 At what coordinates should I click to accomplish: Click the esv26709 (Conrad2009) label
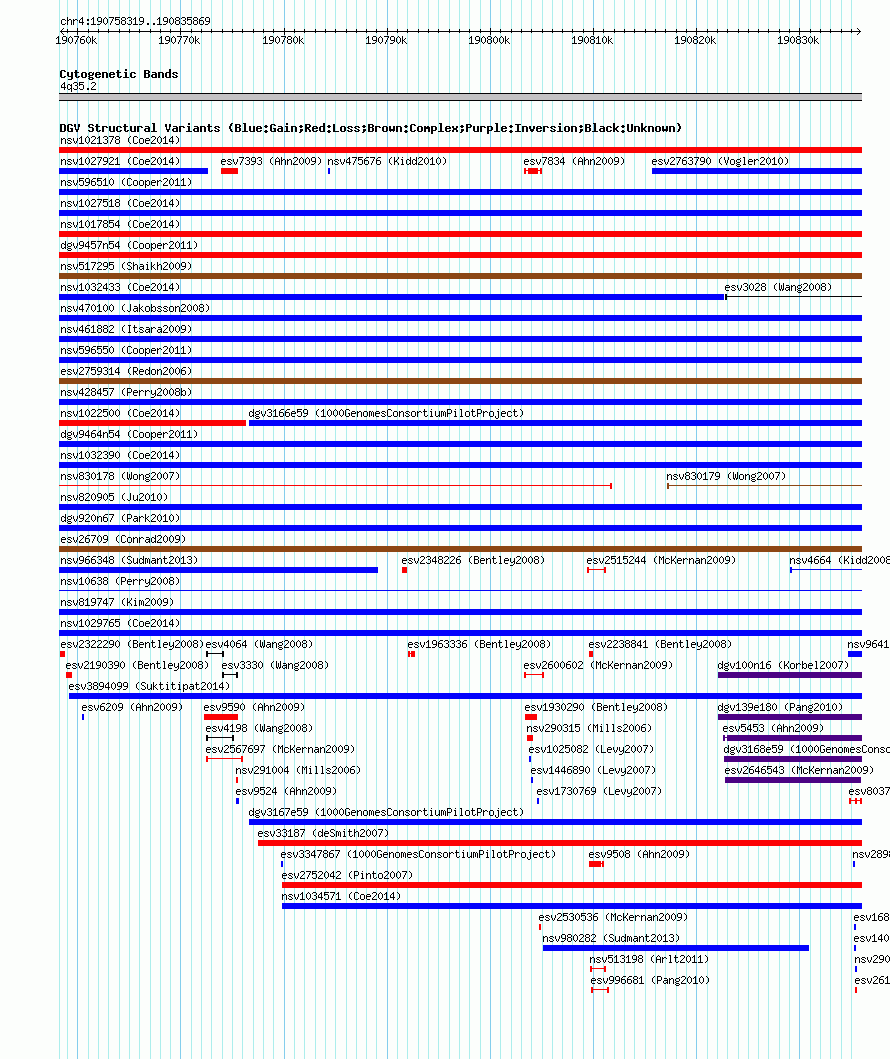(123, 539)
